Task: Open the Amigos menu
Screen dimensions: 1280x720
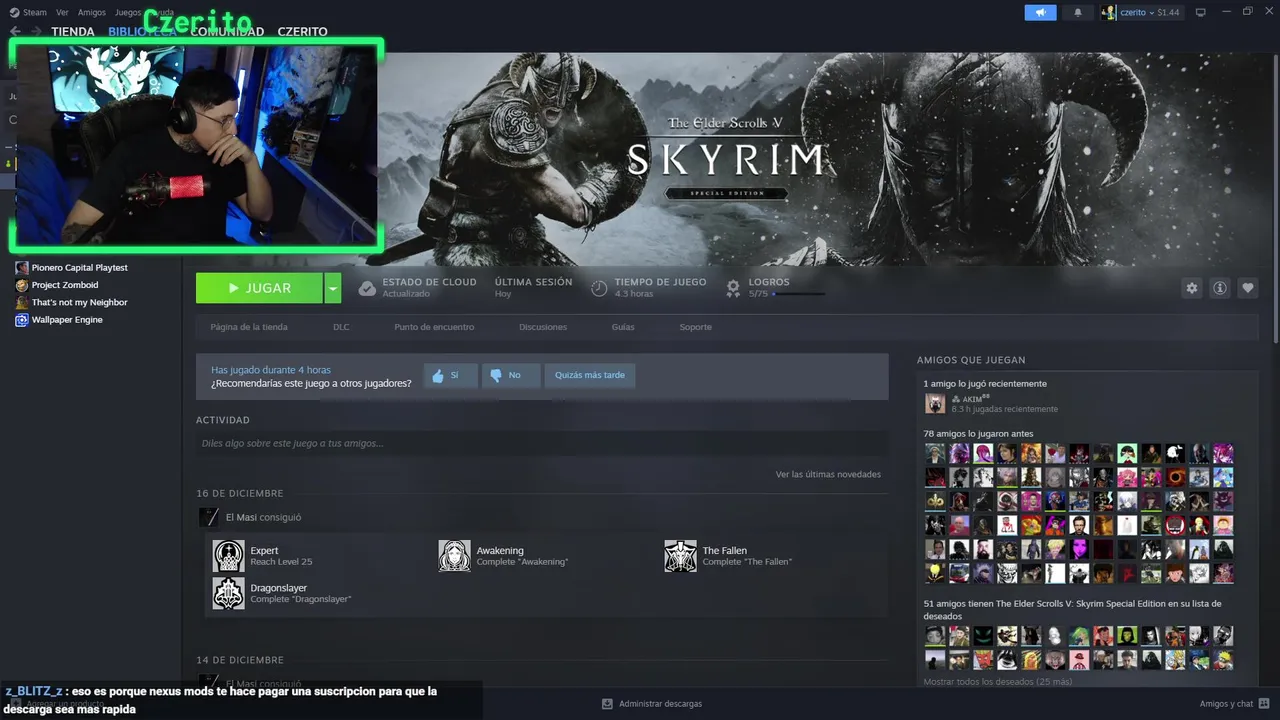Action: [x=91, y=12]
